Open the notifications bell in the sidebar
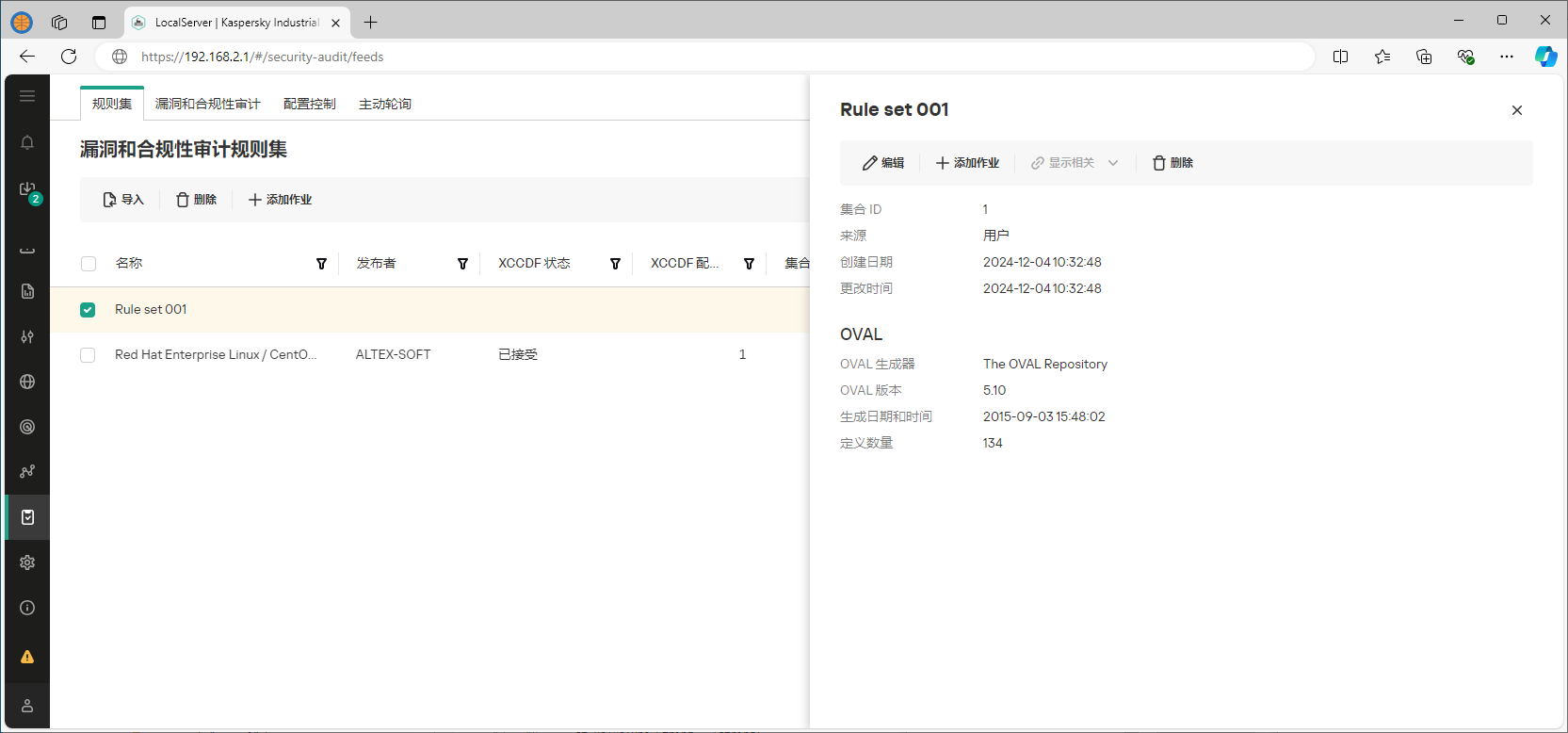This screenshot has width=1568, height=733. [x=27, y=142]
